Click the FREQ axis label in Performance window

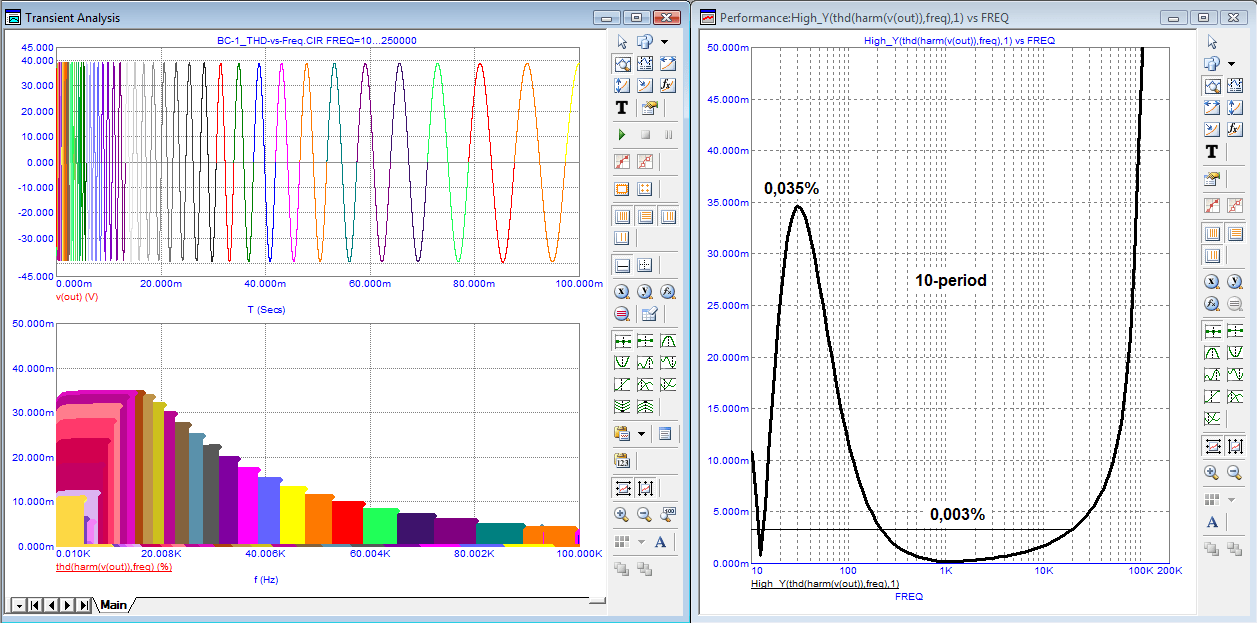tap(909, 596)
